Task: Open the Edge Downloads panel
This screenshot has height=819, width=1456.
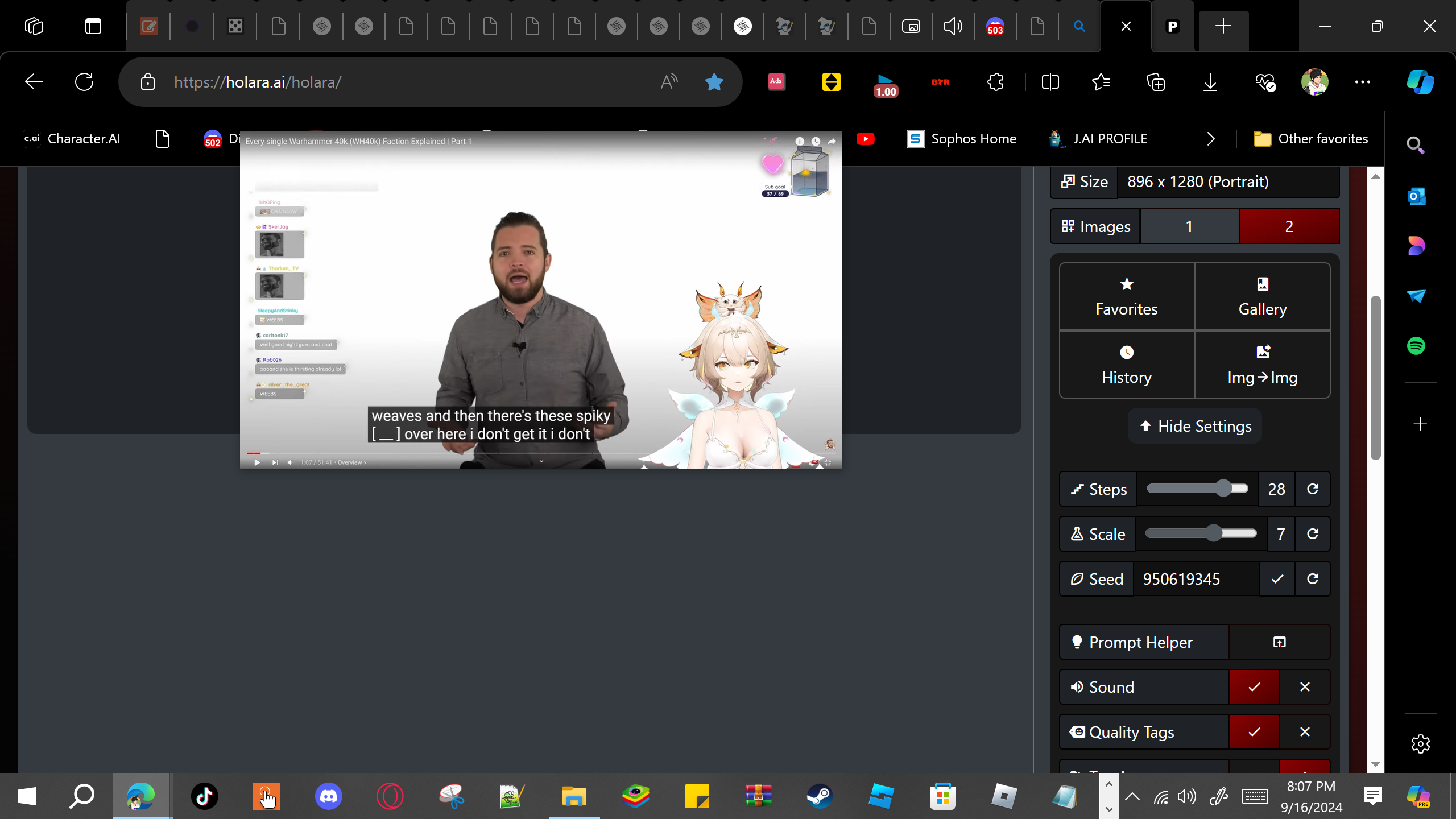Action: pyautogui.click(x=1210, y=82)
